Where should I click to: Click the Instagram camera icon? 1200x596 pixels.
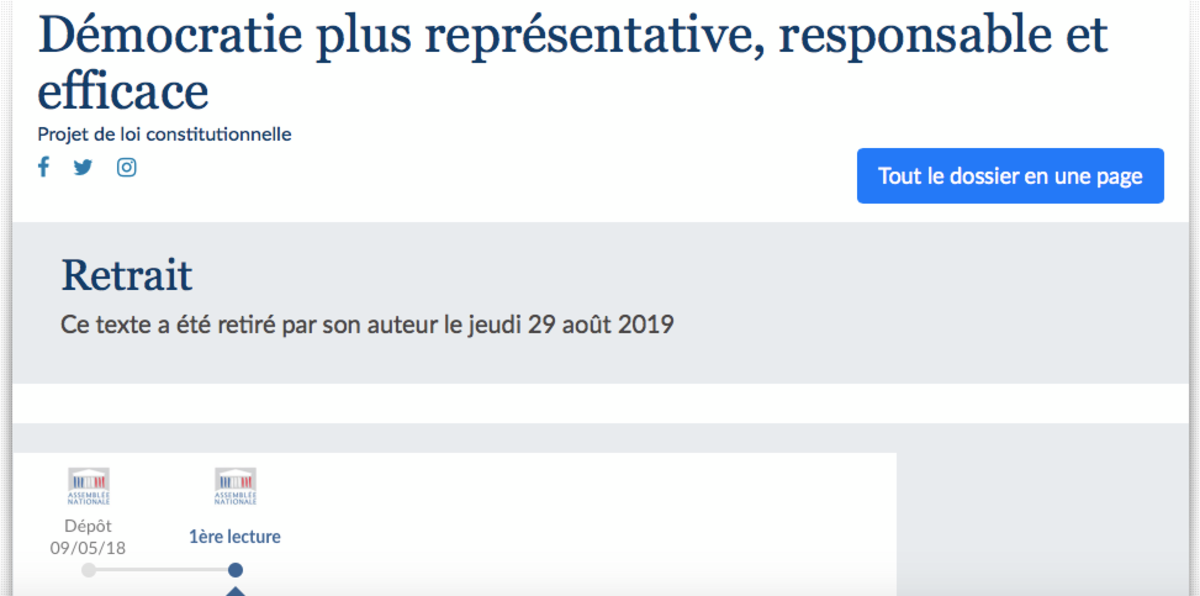(126, 167)
